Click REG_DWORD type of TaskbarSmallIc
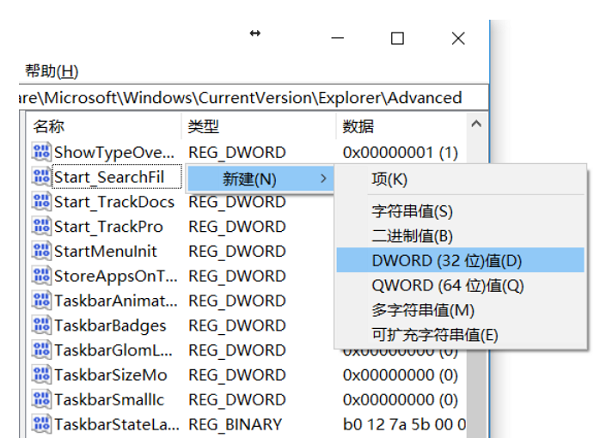Image resolution: width=600 pixels, height=438 pixels. point(237,400)
